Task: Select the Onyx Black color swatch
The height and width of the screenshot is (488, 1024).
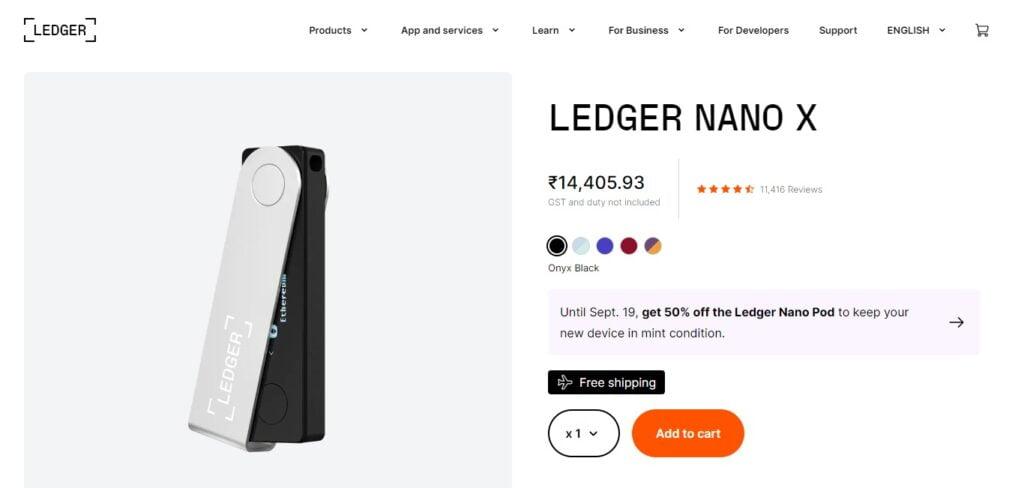Action: point(556,246)
